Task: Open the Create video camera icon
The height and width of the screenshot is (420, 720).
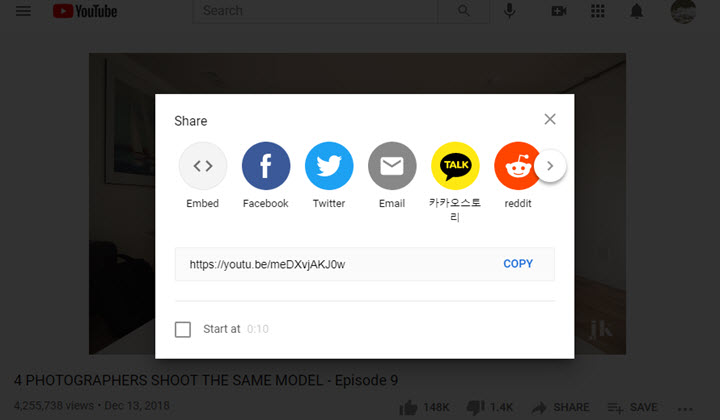Action: coord(559,11)
